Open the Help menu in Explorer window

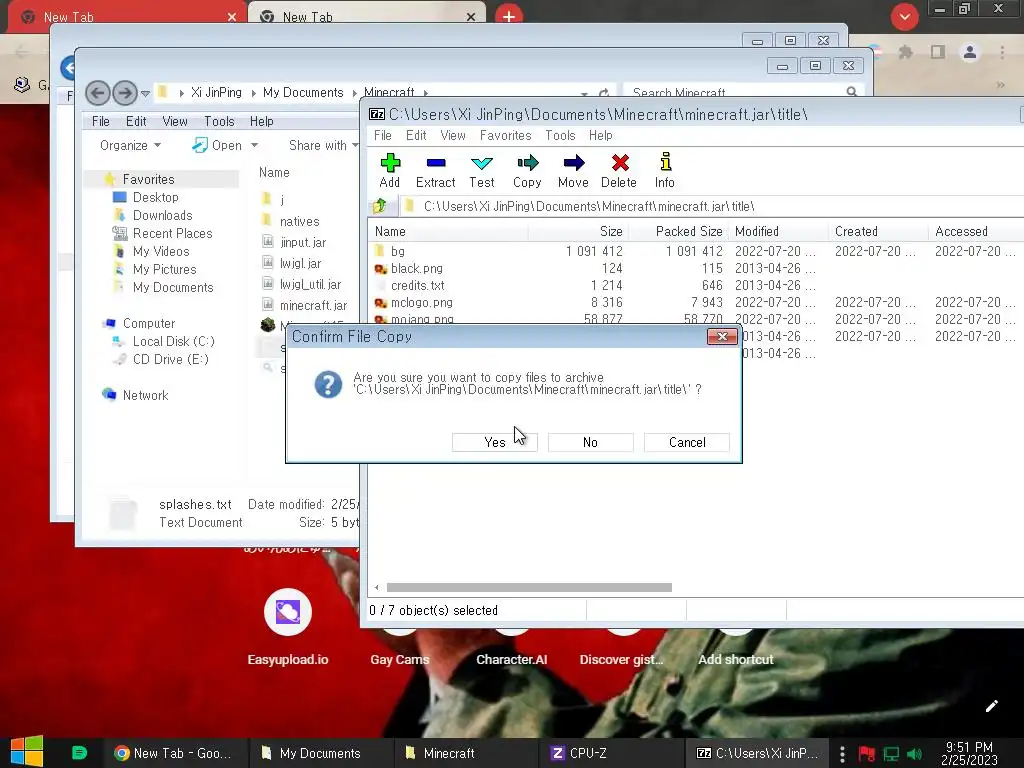pos(261,121)
